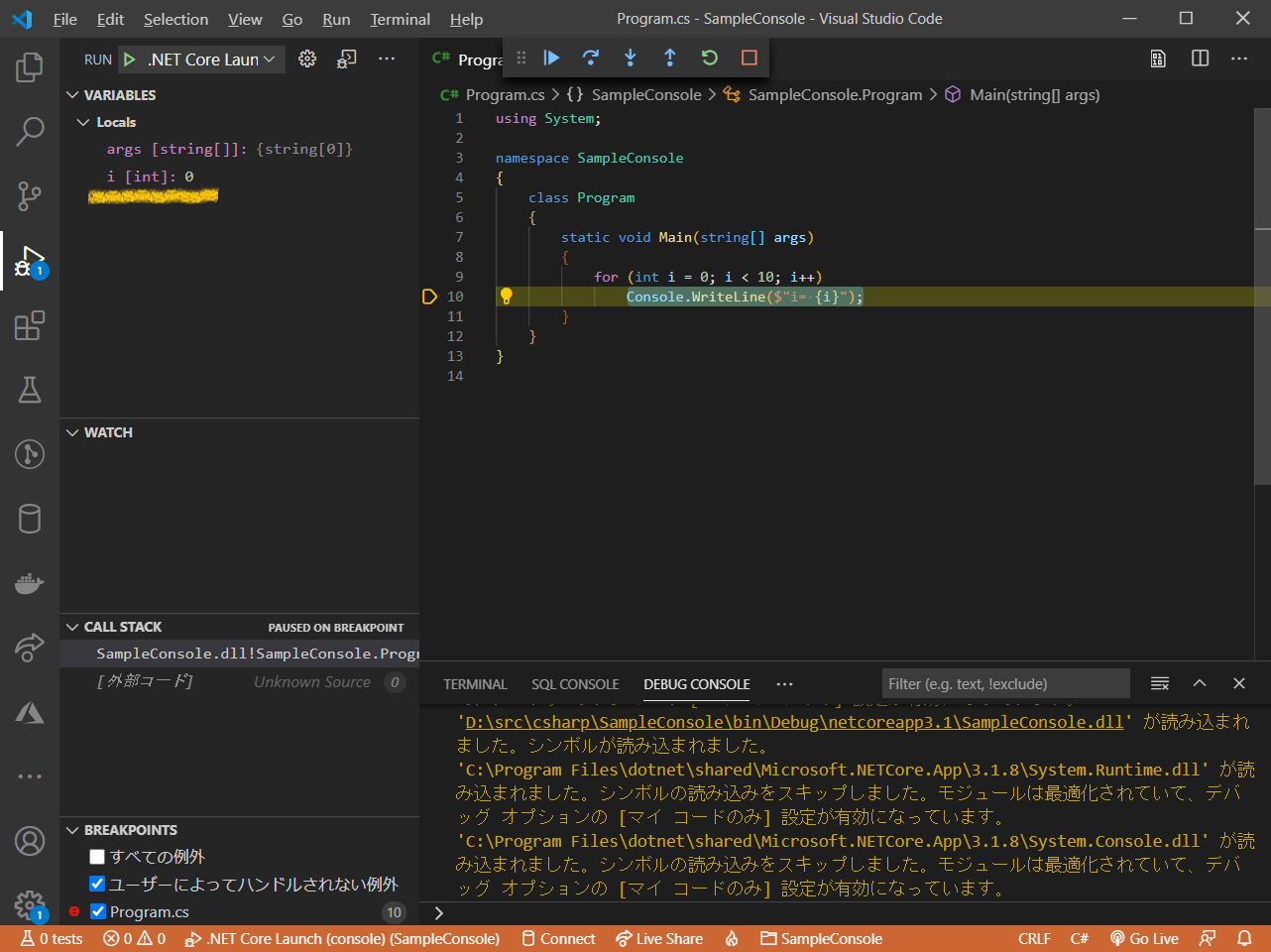Image resolution: width=1271 pixels, height=952 pixels.
Task: Click Connect in status bar
Action: click(x=558, y=938)
